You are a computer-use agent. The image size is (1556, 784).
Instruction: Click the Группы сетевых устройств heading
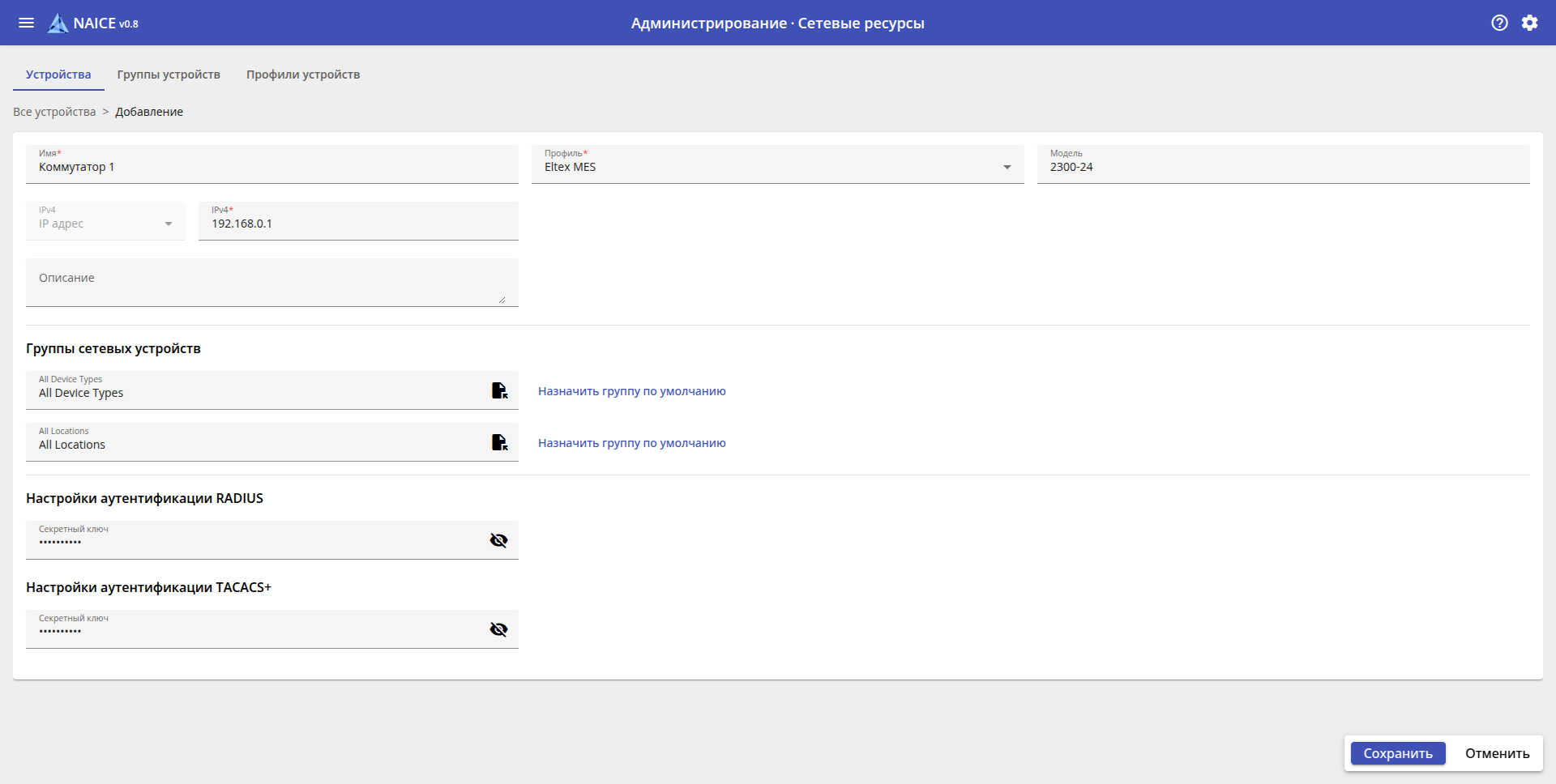[113, 348]
